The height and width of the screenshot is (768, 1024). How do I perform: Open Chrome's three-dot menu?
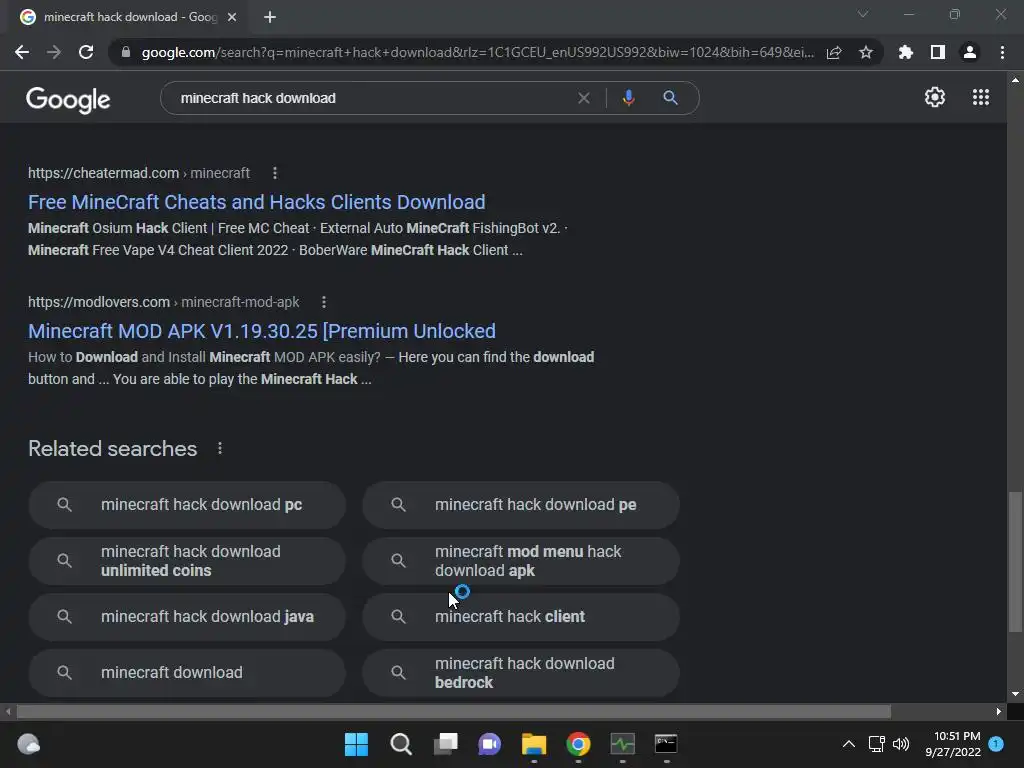tap(1002, 52)
